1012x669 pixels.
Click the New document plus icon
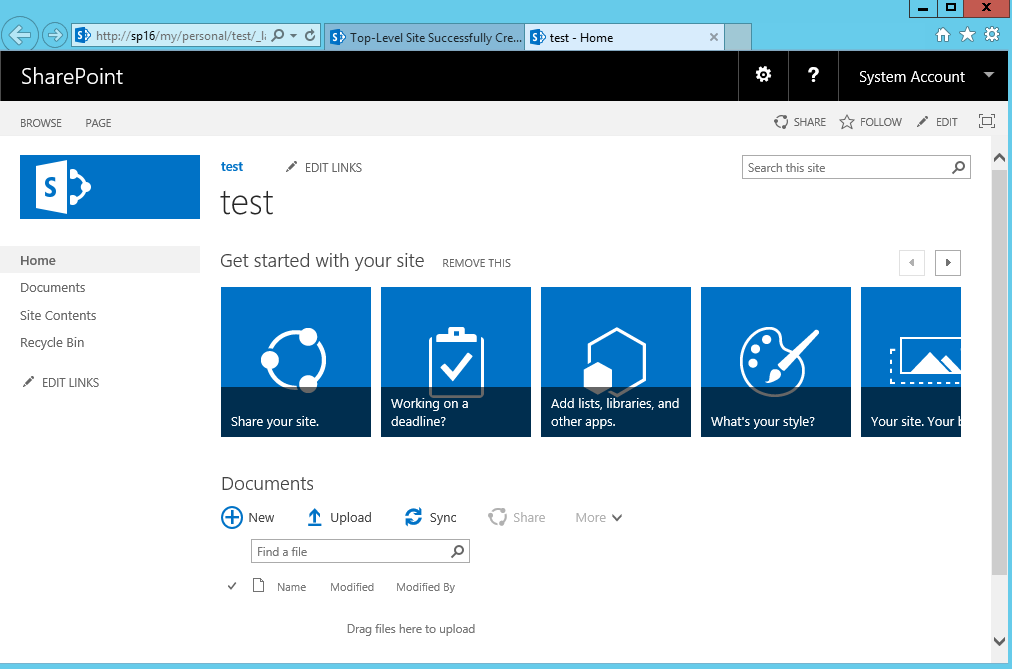pos(232,517)
